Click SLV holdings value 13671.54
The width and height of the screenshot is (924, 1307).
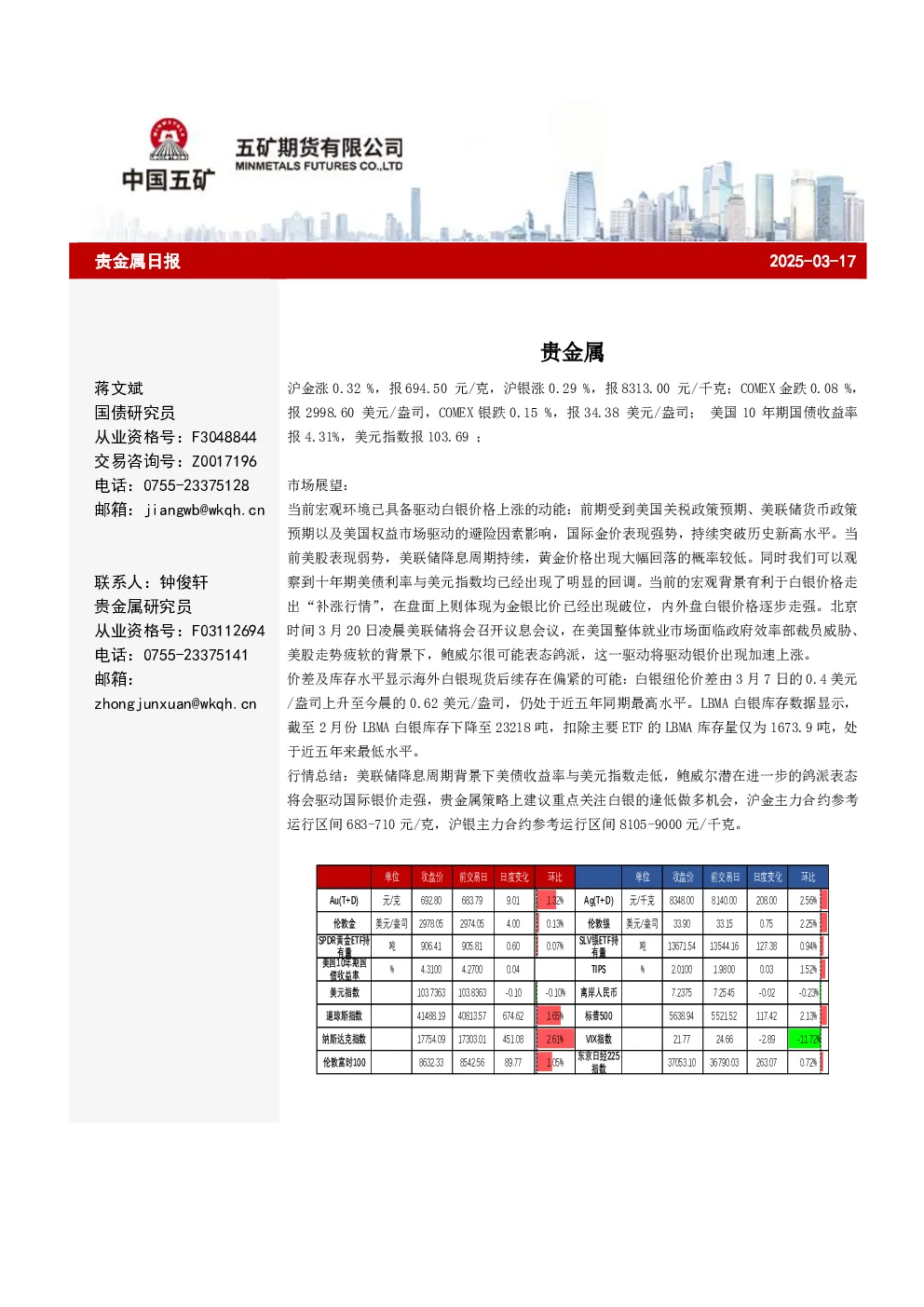pyautogui.click(x=682, y=946)
